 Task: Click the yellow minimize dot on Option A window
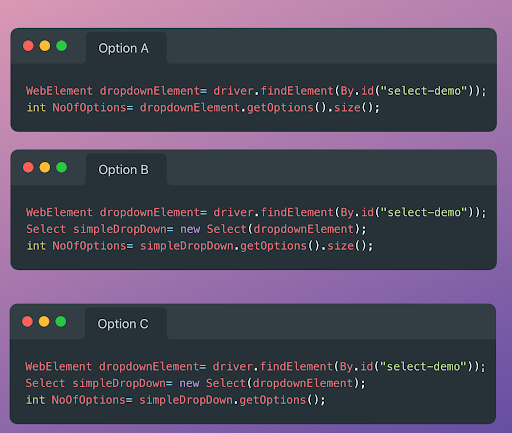45,46
